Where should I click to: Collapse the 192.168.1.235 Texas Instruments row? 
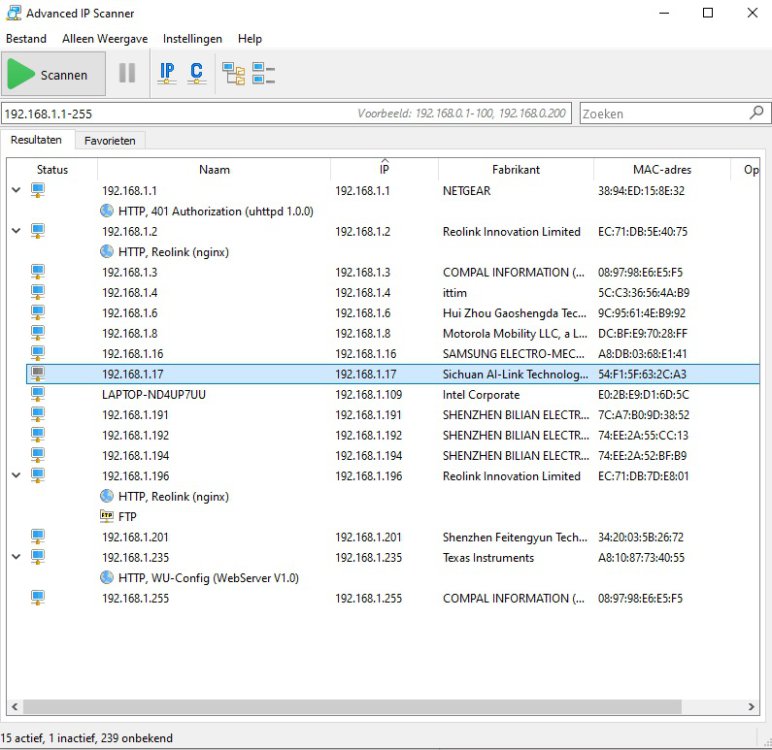(x=15, y=557)
